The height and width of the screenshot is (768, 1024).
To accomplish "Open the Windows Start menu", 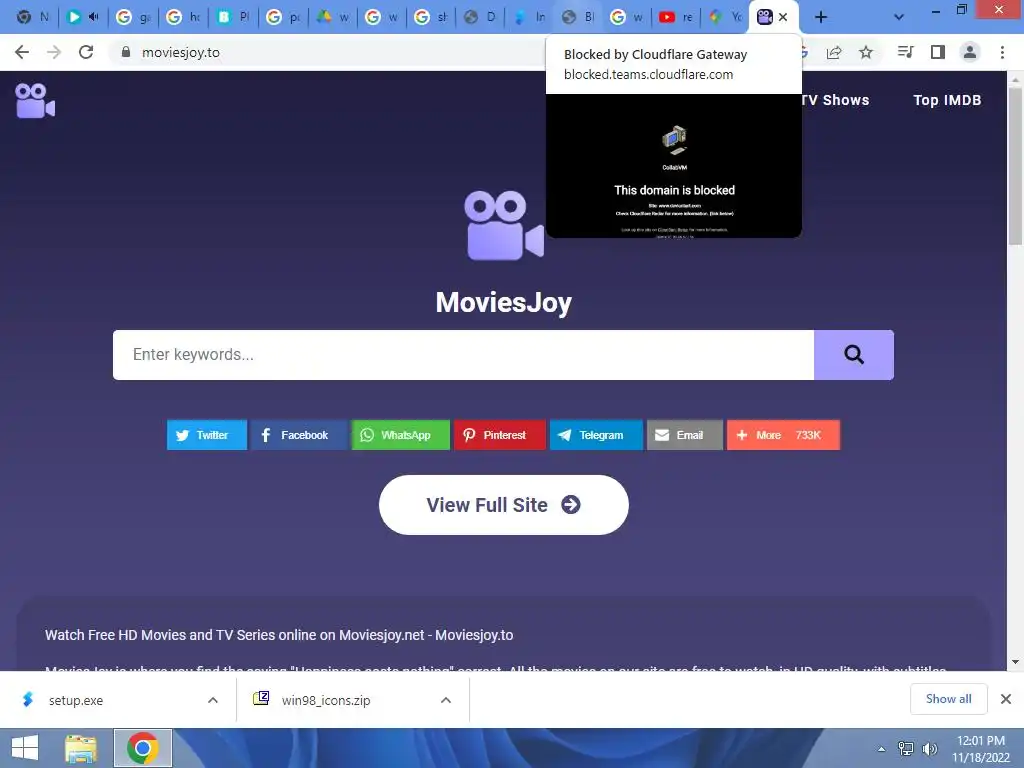I will tap(25, 748).
